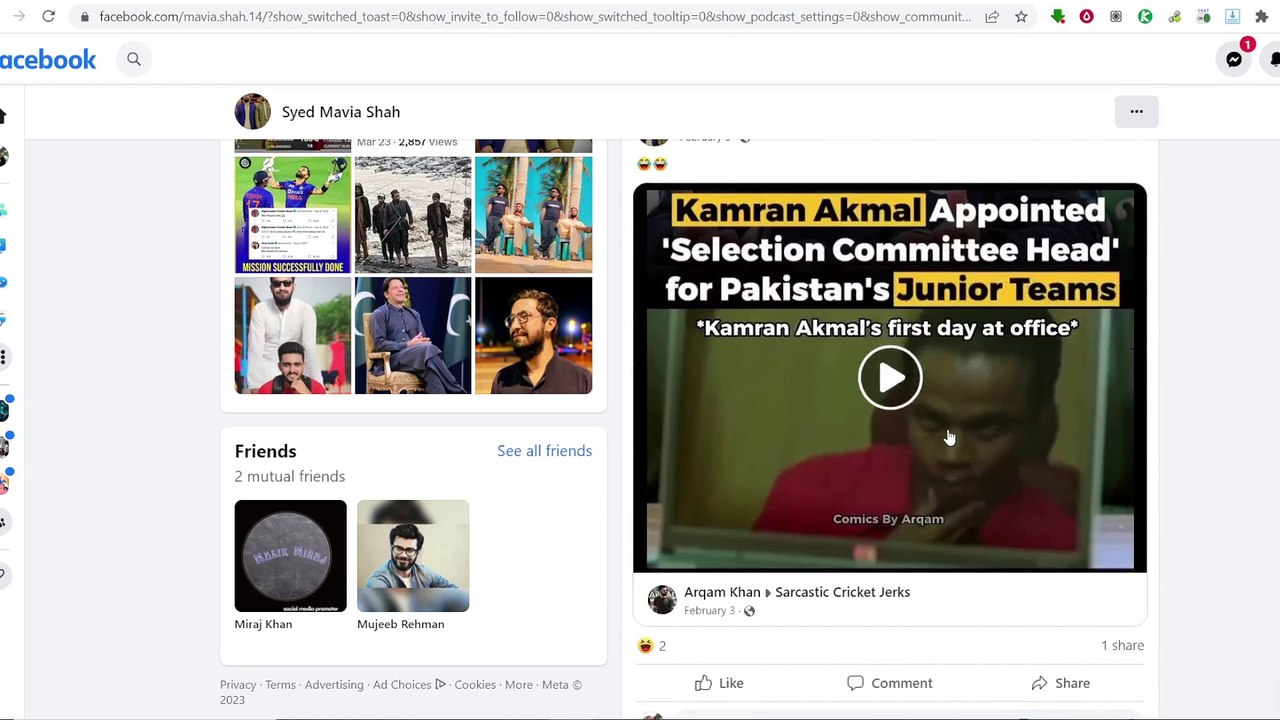Viewport: 1280px width, 720px height.
Task: Open the browser Extensions puzzle menu
Action: tap(1262, 17)
